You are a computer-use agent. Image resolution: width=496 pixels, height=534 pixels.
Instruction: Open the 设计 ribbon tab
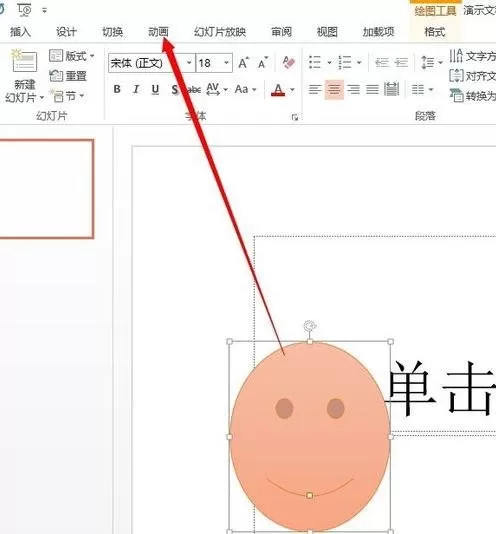66,32
